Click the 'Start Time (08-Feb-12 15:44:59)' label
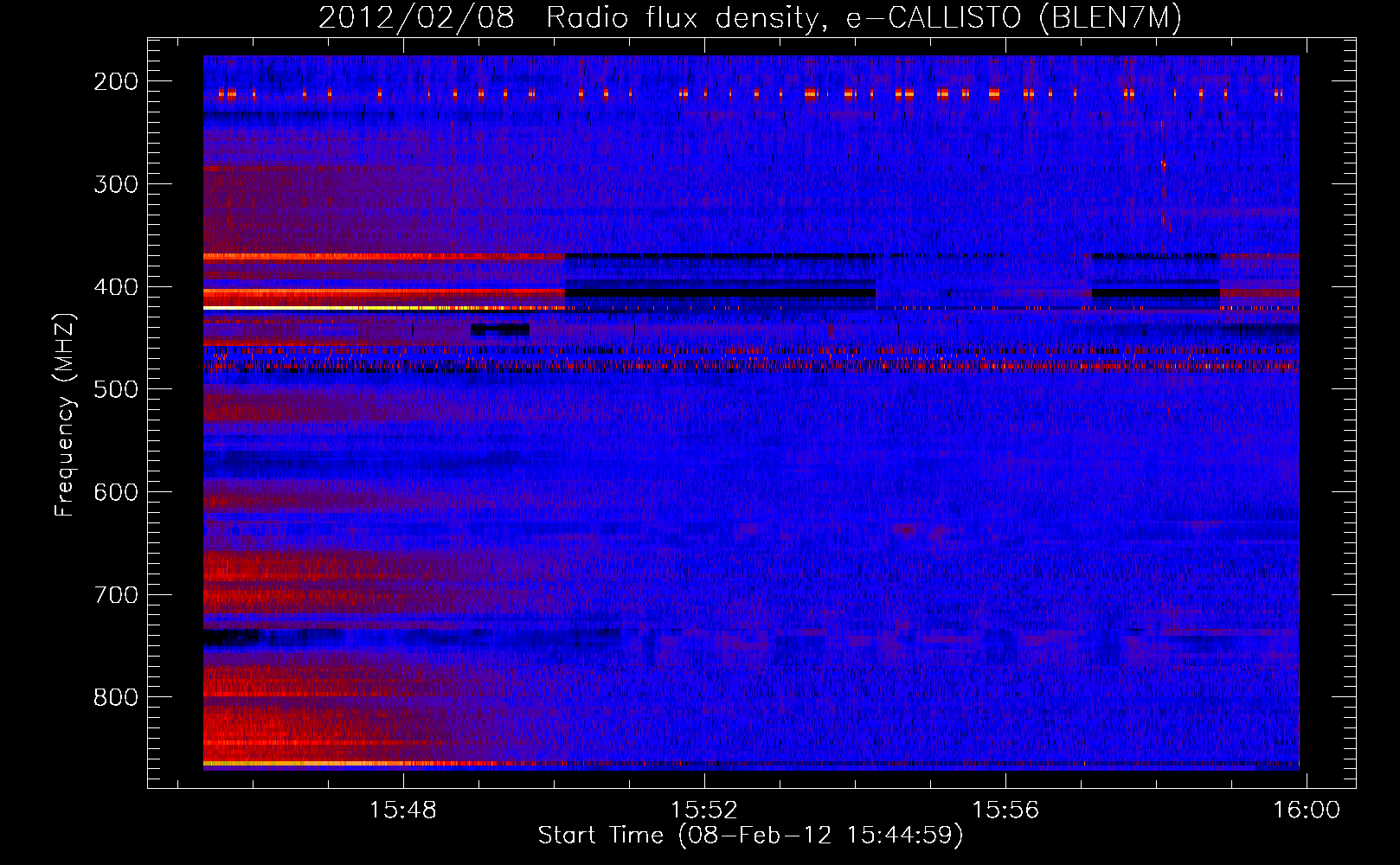 750,836
